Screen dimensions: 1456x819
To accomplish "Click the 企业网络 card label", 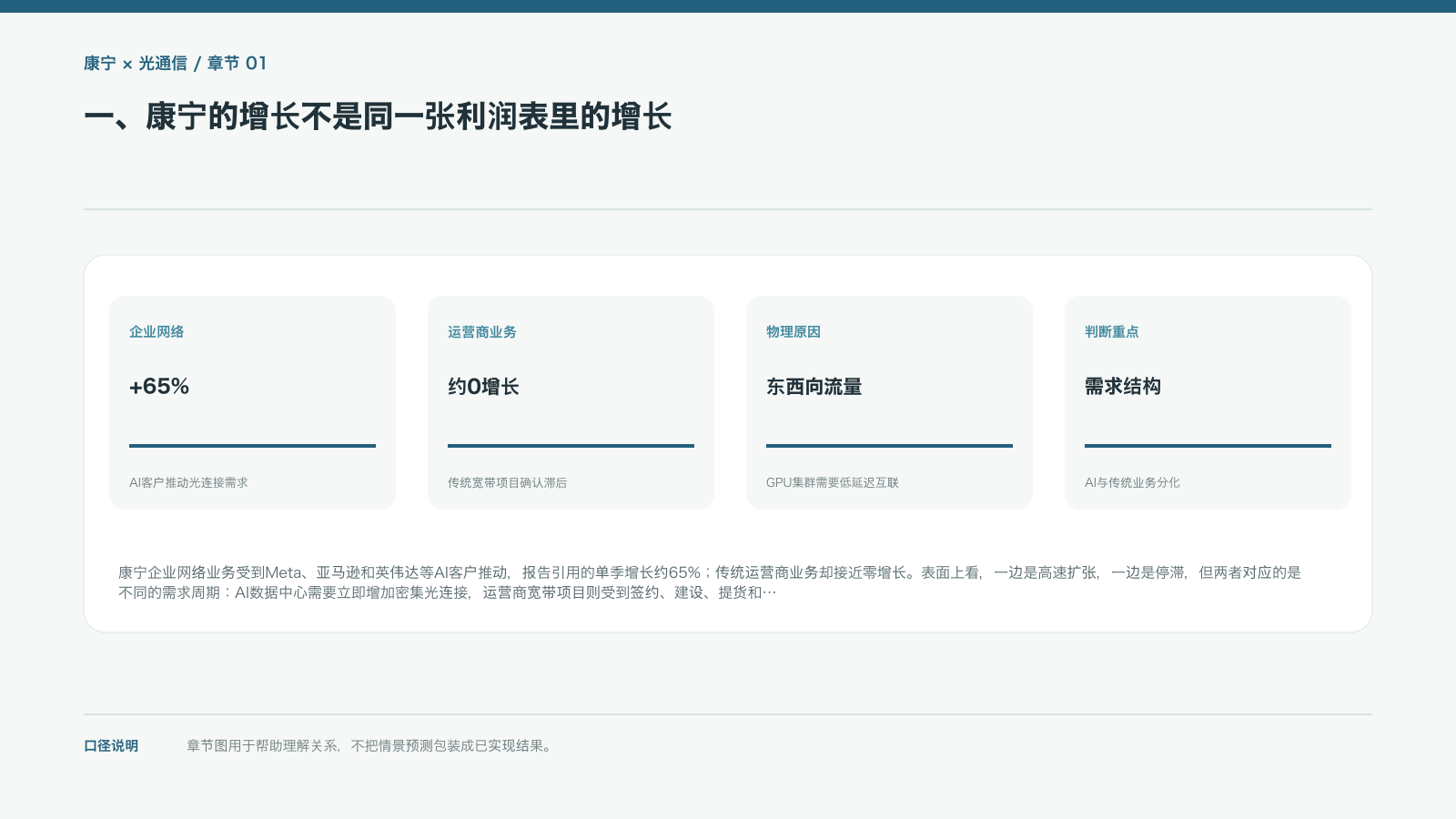I will [x=157, y=331].
